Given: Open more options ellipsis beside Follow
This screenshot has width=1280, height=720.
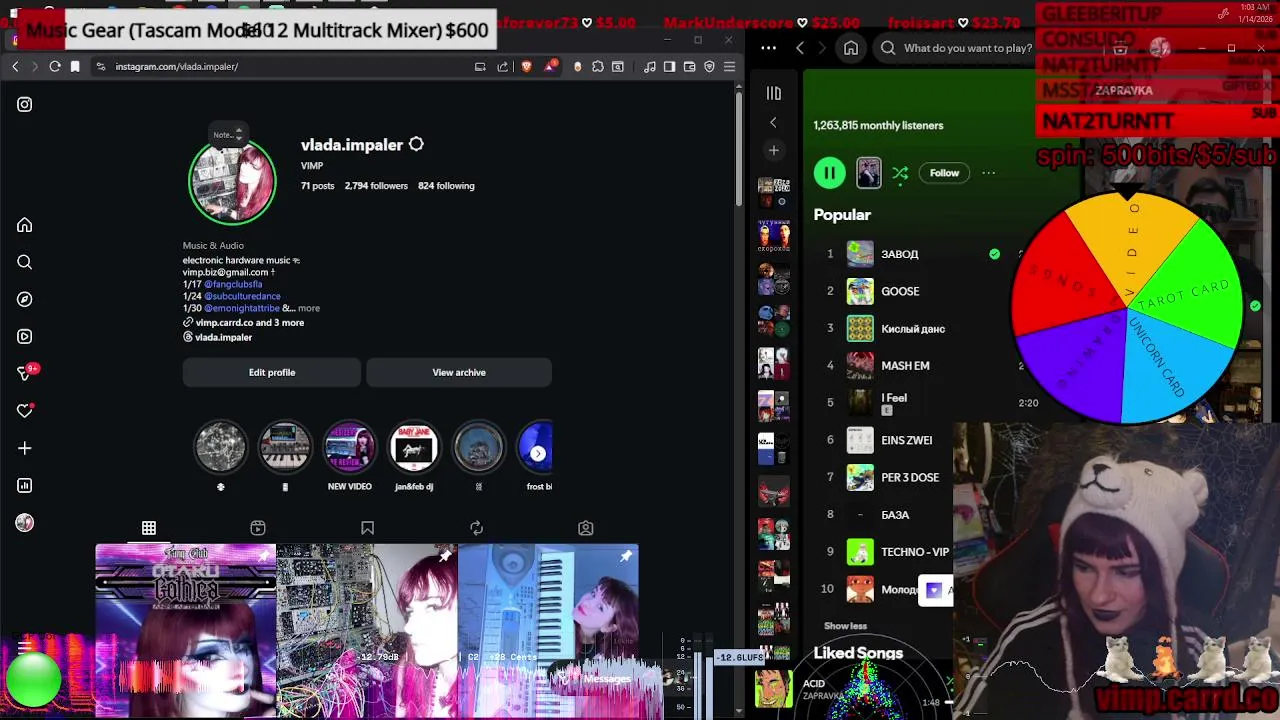Looking at the screenshot, I should pos(988,173).
